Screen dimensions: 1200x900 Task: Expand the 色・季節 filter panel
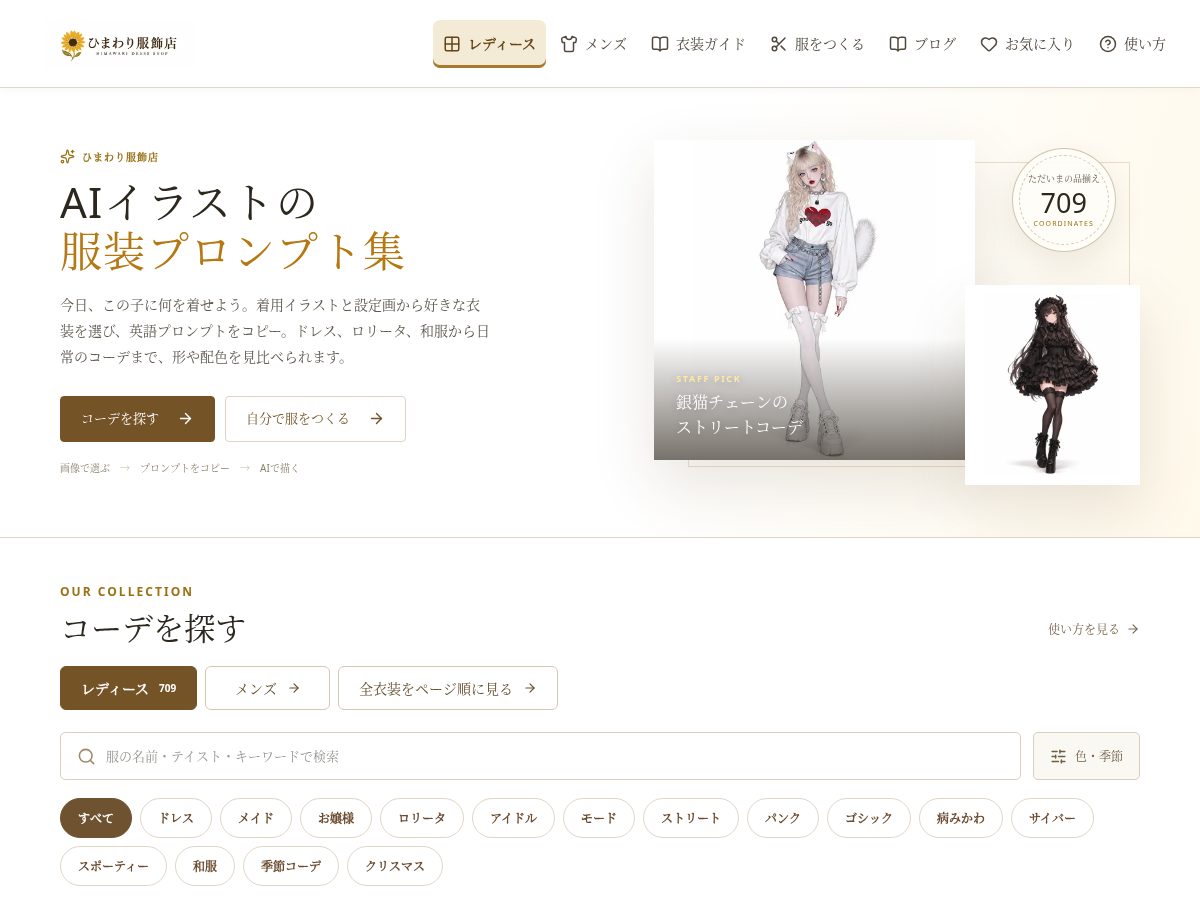(x=1086, y=756)
